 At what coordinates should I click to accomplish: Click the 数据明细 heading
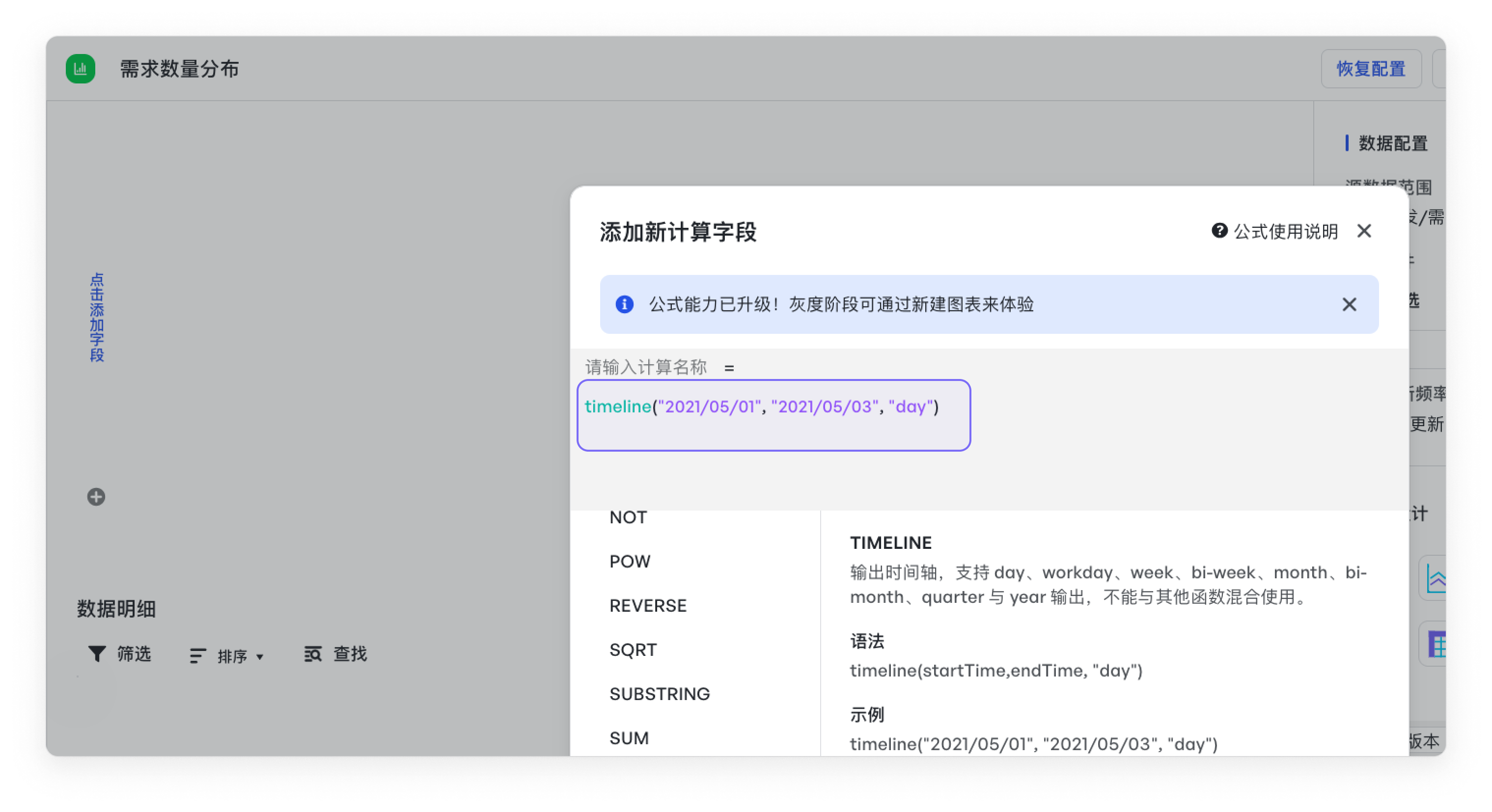pos(116,609)
